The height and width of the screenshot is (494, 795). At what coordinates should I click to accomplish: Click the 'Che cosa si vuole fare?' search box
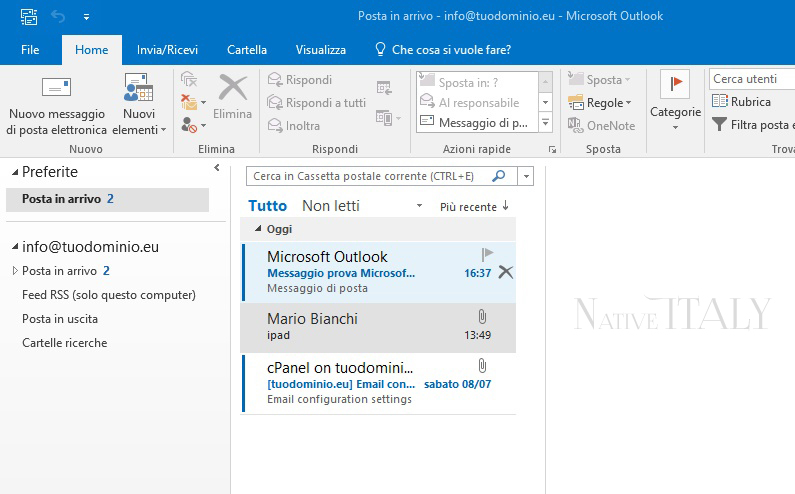pyautogui.click(x=443, y=50)
